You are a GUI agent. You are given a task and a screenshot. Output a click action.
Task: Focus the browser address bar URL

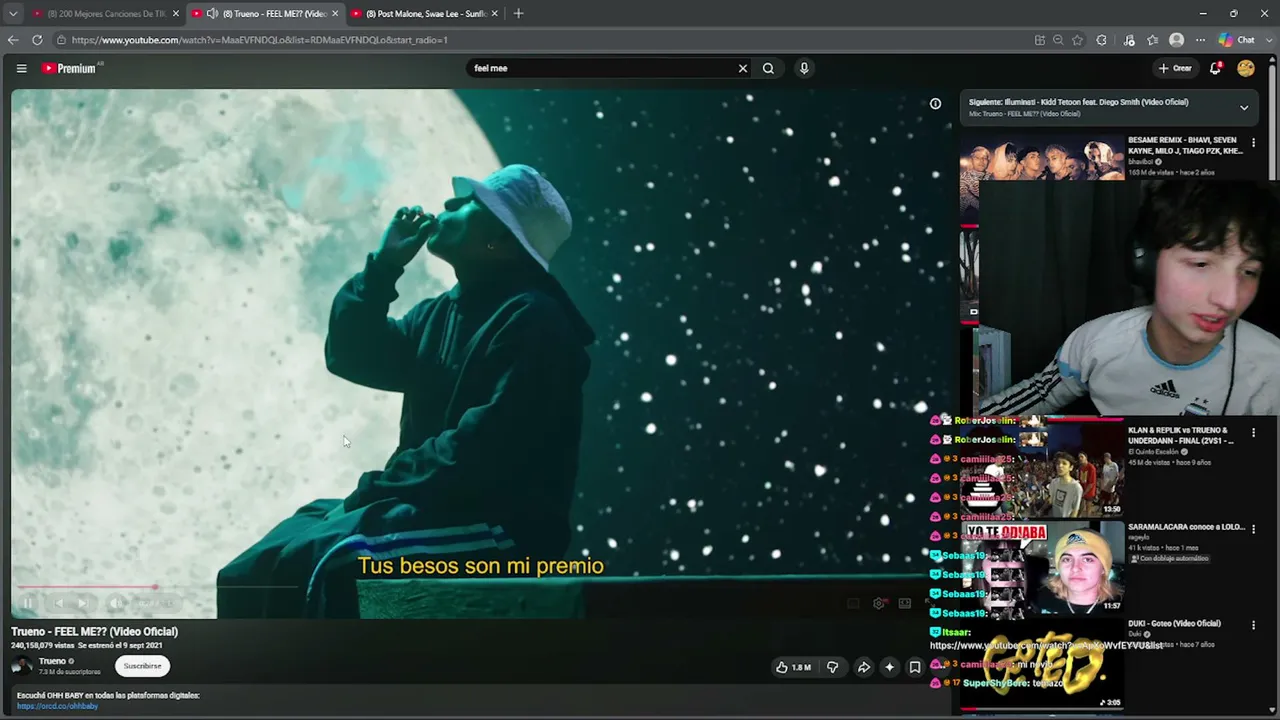coord(260,40)
